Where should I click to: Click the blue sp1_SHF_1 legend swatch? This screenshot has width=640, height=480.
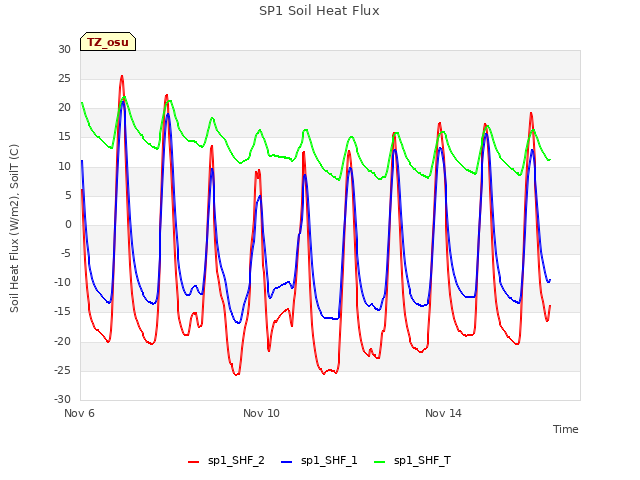point(287,462)
